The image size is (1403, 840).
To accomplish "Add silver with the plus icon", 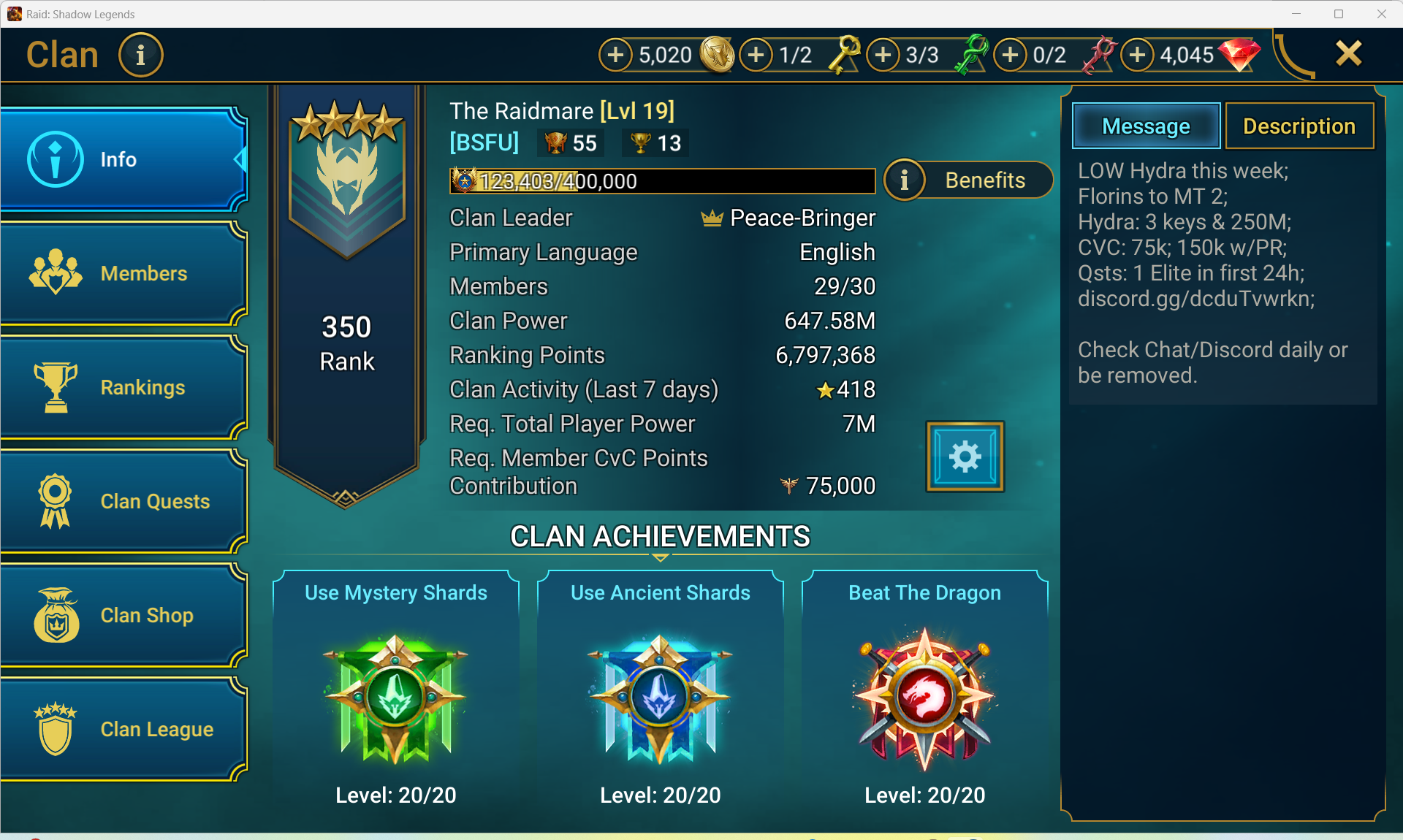I will (x=616, y=55).
